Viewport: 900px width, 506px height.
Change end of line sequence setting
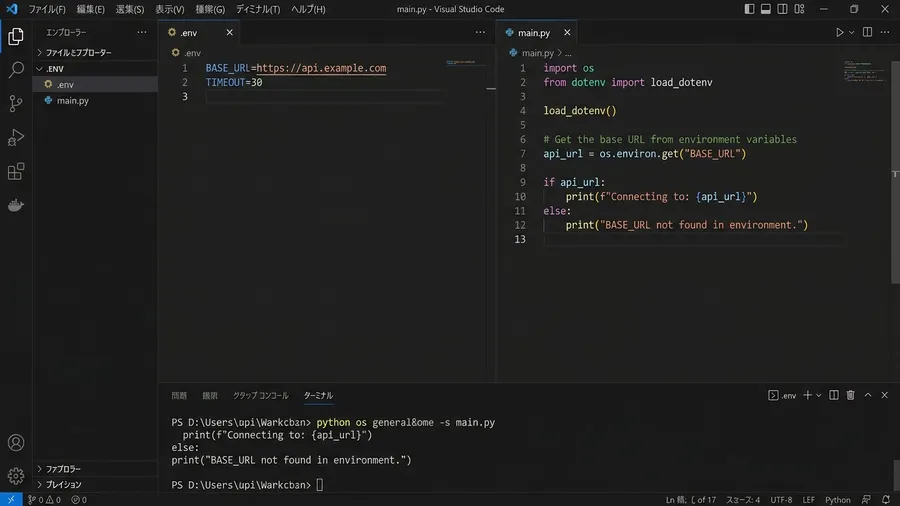[x=808, y=500]
